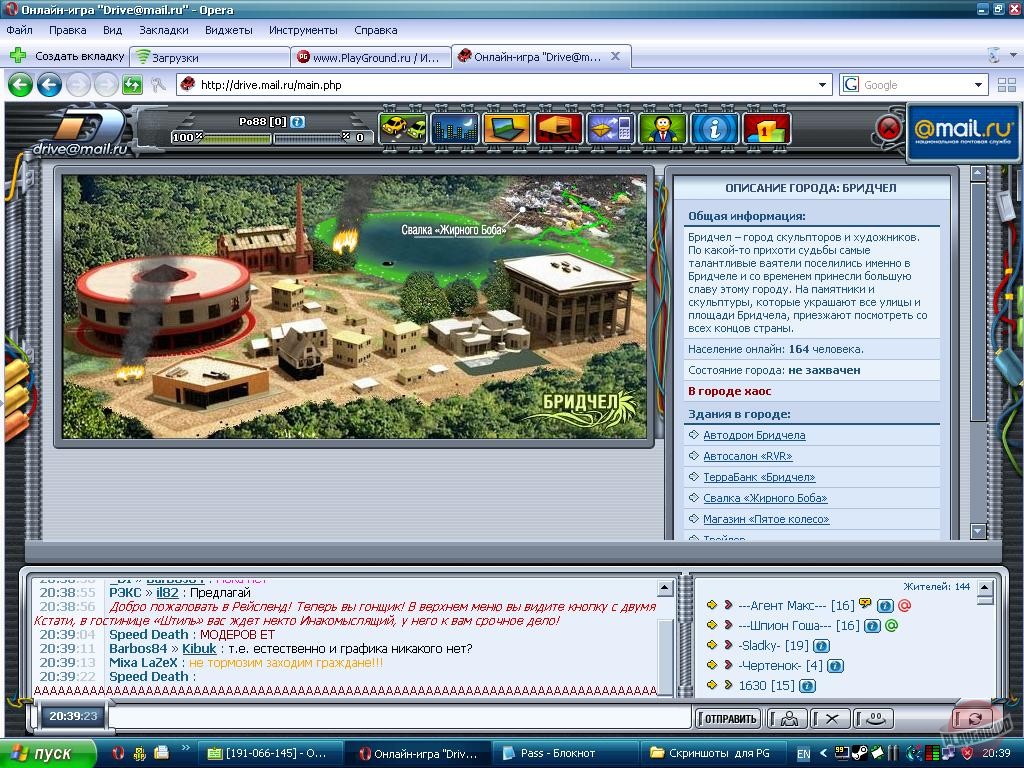This screenshot has height=768, width=1024.
Task: Open the smiley emoticon picker in chat
Action: [877, 718]
